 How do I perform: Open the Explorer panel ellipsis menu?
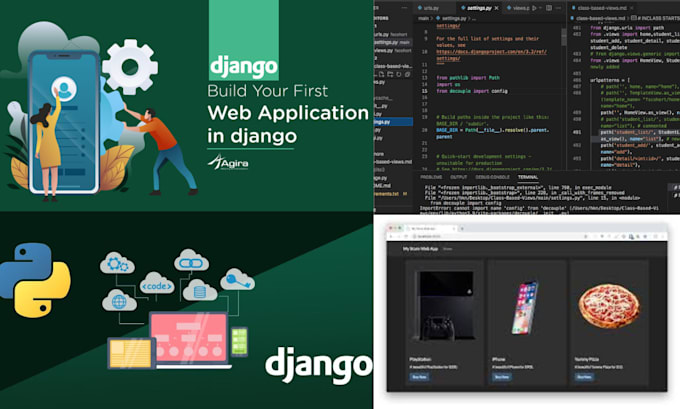tap(404, 8)
